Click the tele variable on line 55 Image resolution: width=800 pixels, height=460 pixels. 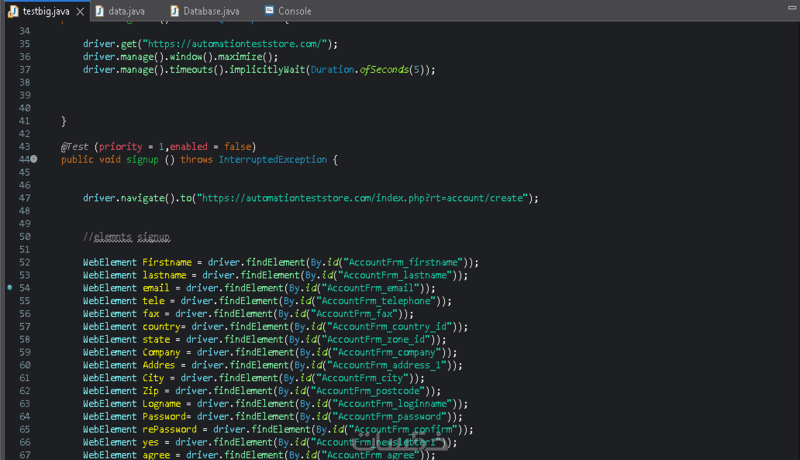(153, 301)
